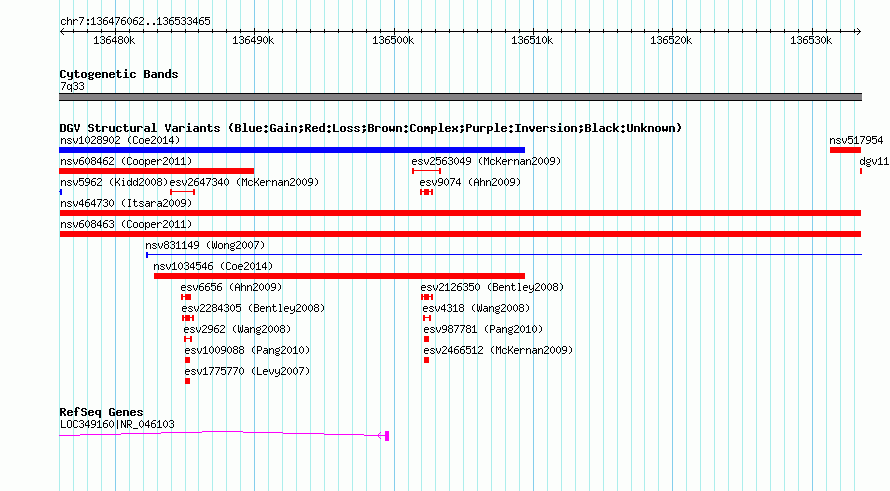The image size is (890, 491).
Task: Select the esv2563049 red interval glyph
Action: click(426, 171)
